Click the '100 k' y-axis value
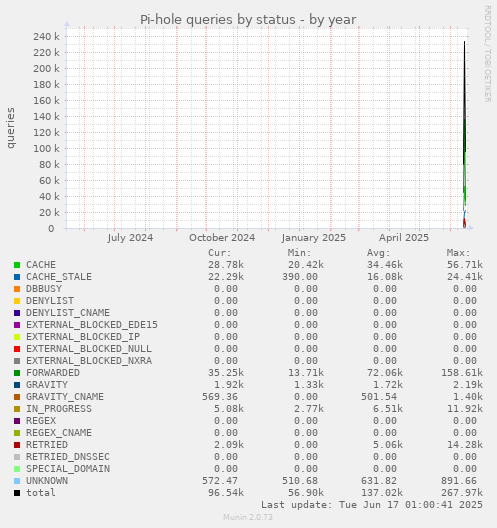The height and width of the screenshot is (528, 497). pyautogui.click(x=46, y=148)
